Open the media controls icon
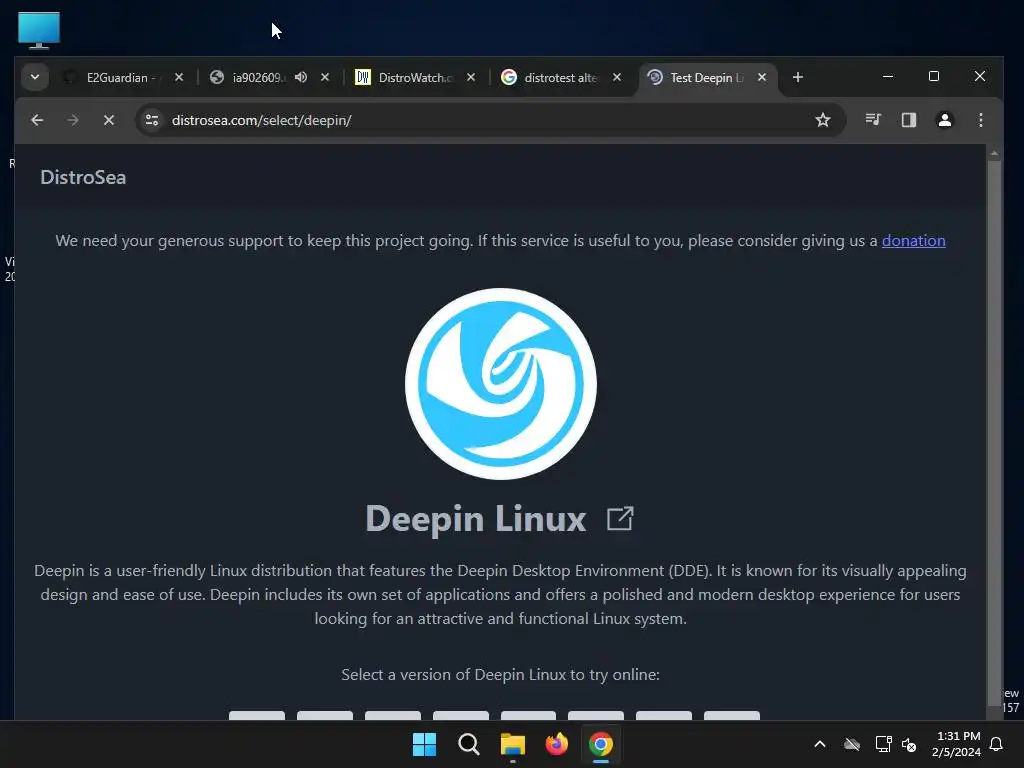This screenshot has width=1024, height=768. [x=873, y=120]
